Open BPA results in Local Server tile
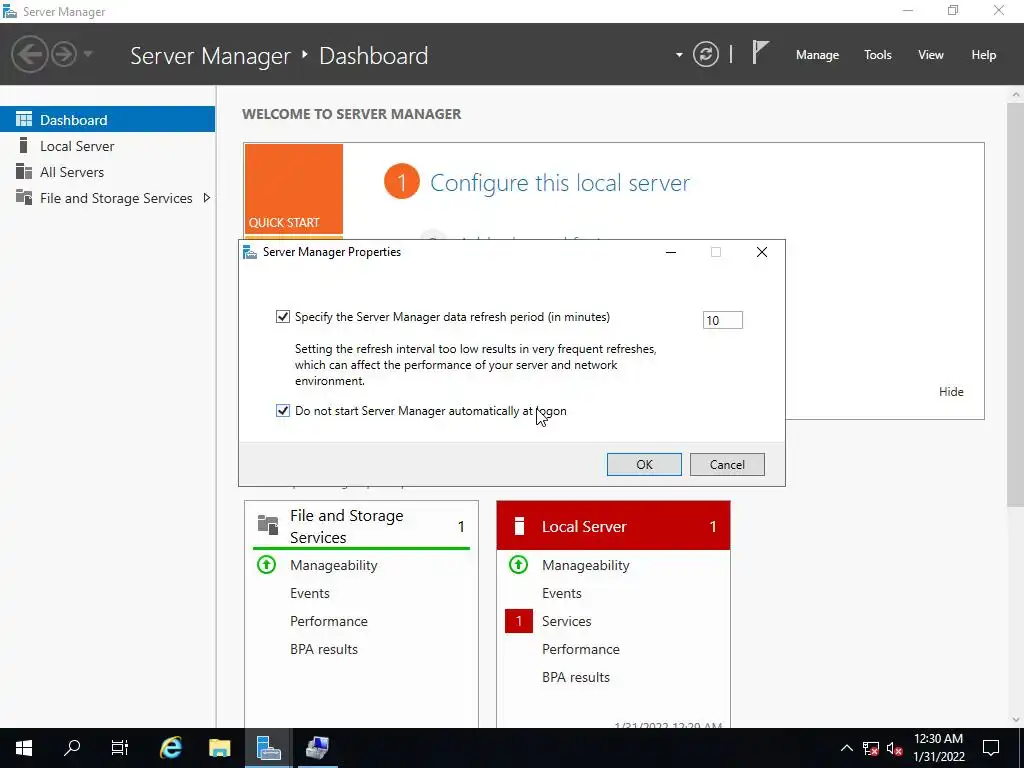This screenshot has width=1024, height=768. pos(576,677)
